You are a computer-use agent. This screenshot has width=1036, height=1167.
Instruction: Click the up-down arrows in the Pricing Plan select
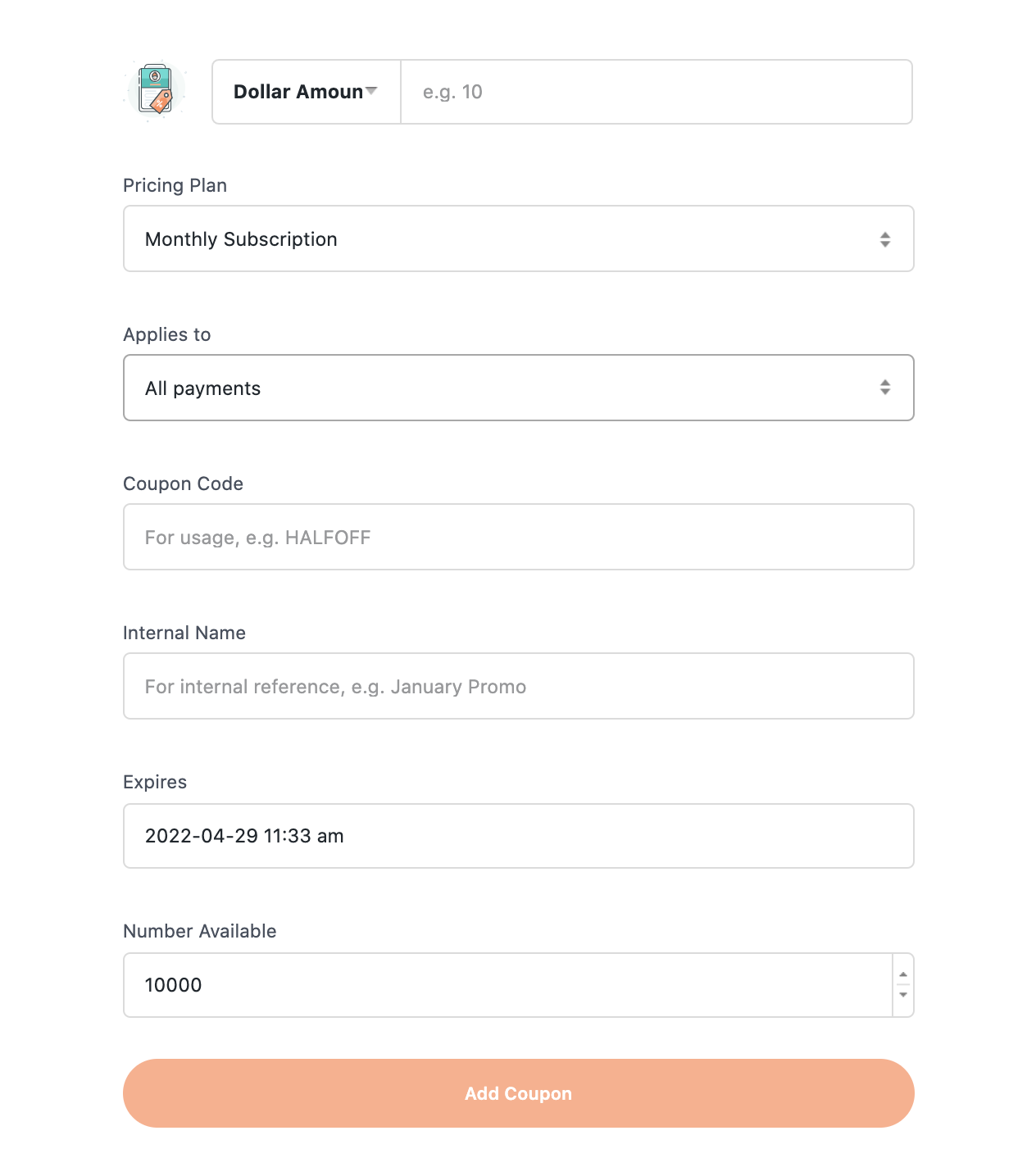885,239
